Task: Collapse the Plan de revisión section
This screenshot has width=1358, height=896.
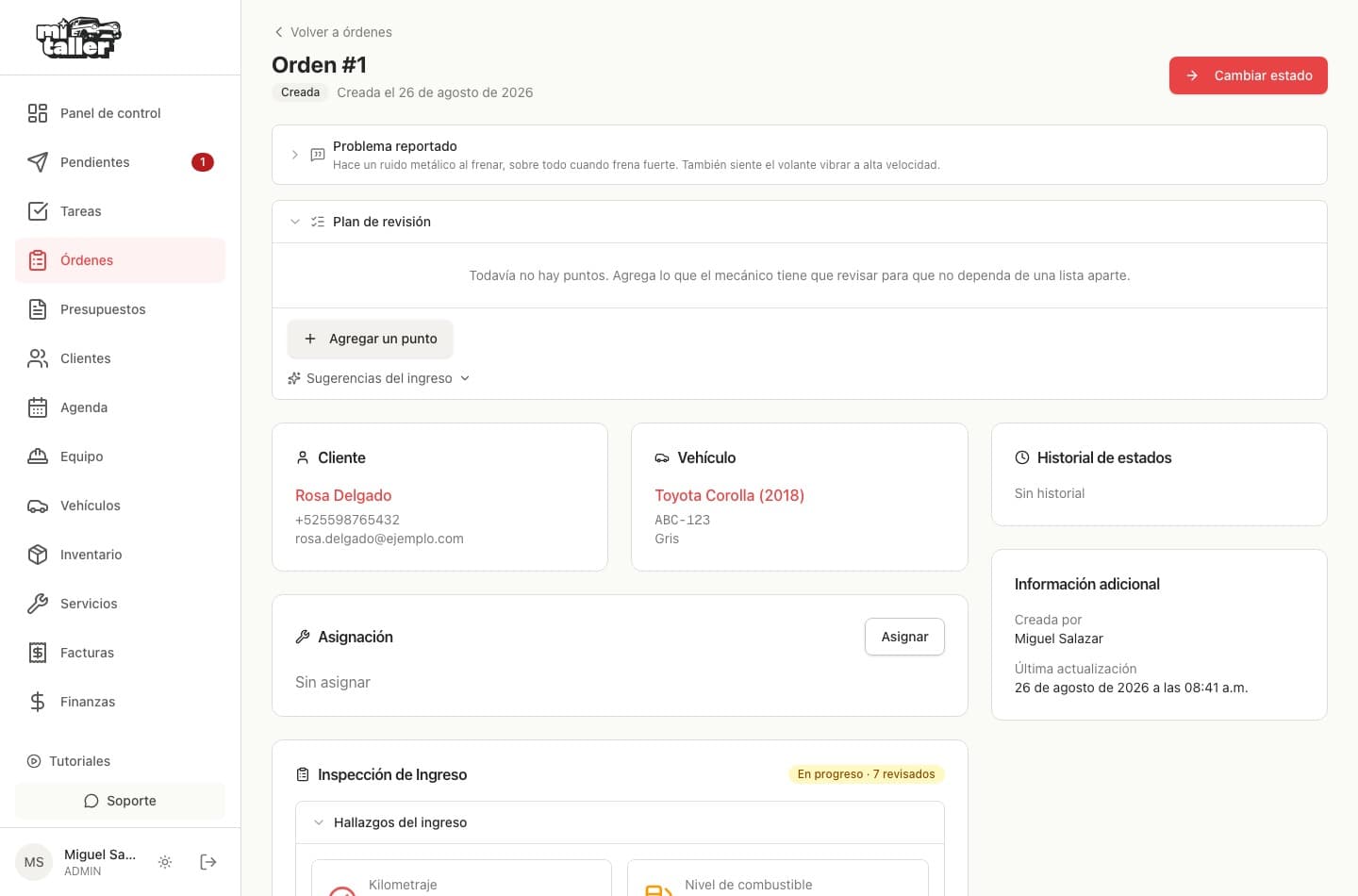Action: [799, 222]
